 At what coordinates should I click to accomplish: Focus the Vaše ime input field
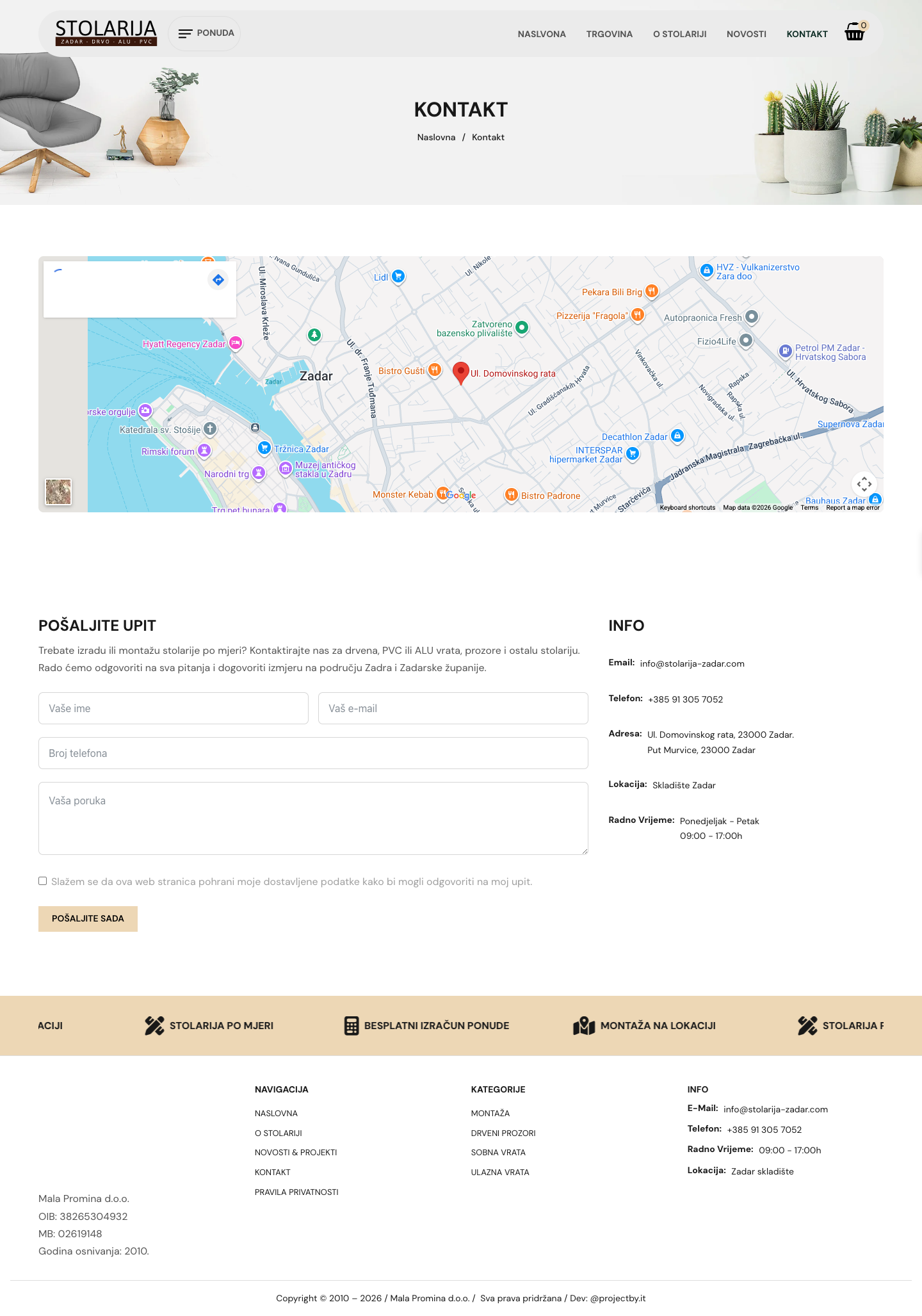174,708
